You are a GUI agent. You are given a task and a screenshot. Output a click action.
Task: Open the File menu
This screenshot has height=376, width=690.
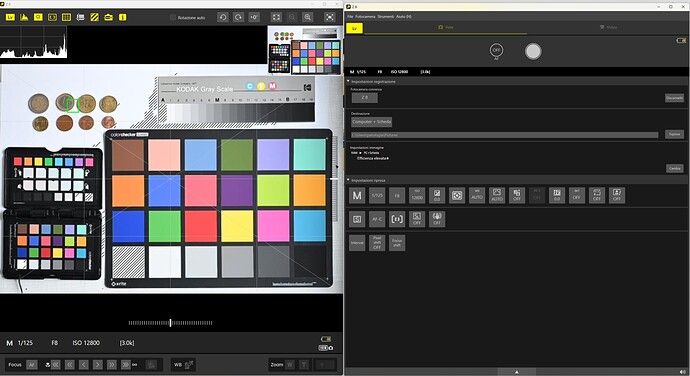[350, 17]
